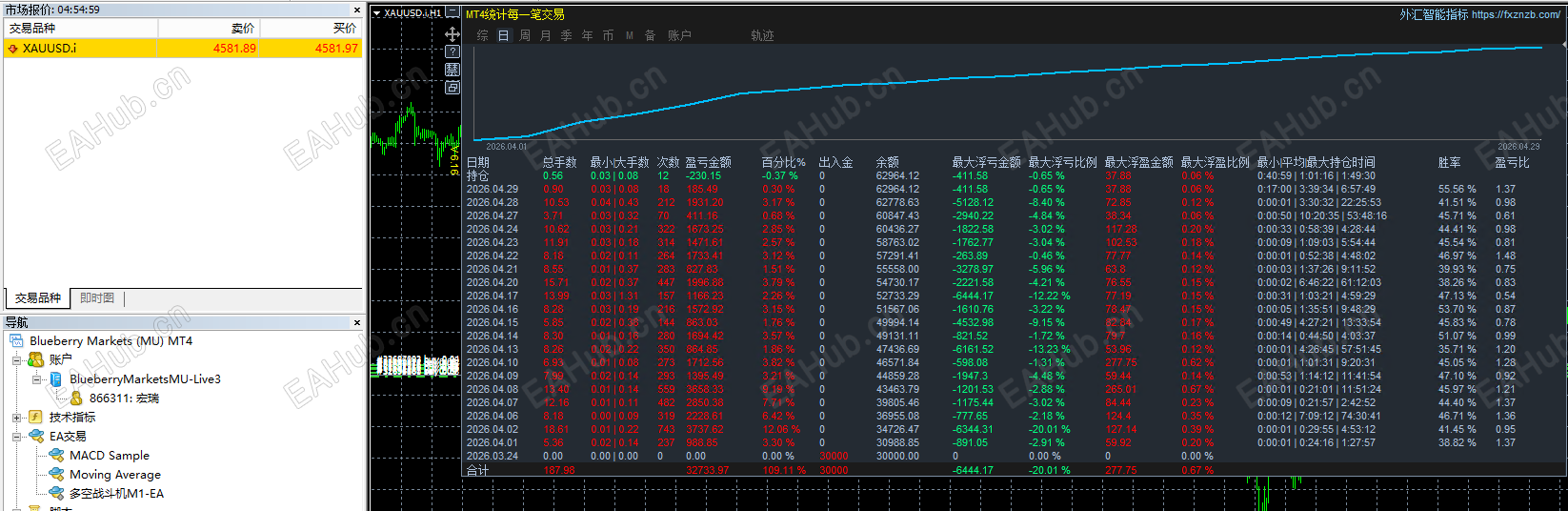This screenshot has width=1568, height=511.
Task: Select the 周 weekly statistics tab
Action: [524, 35]
